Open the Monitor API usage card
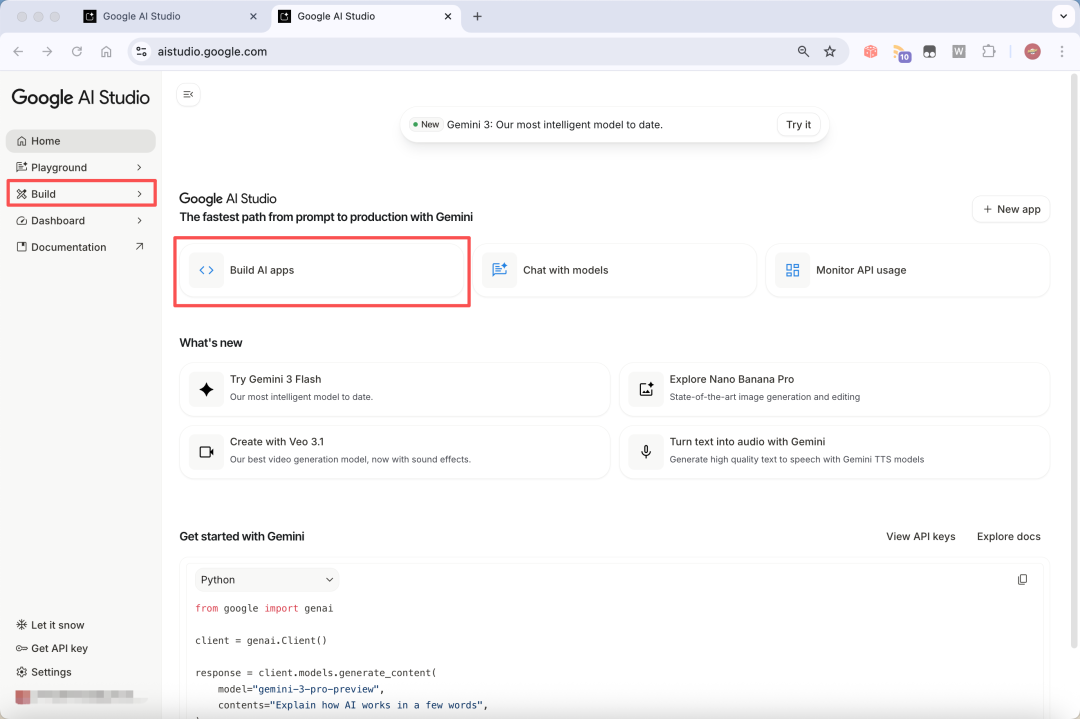Image resolution: width=1080 pixels, height=719 pixels. pyautogui.click(x=908, y=270)
